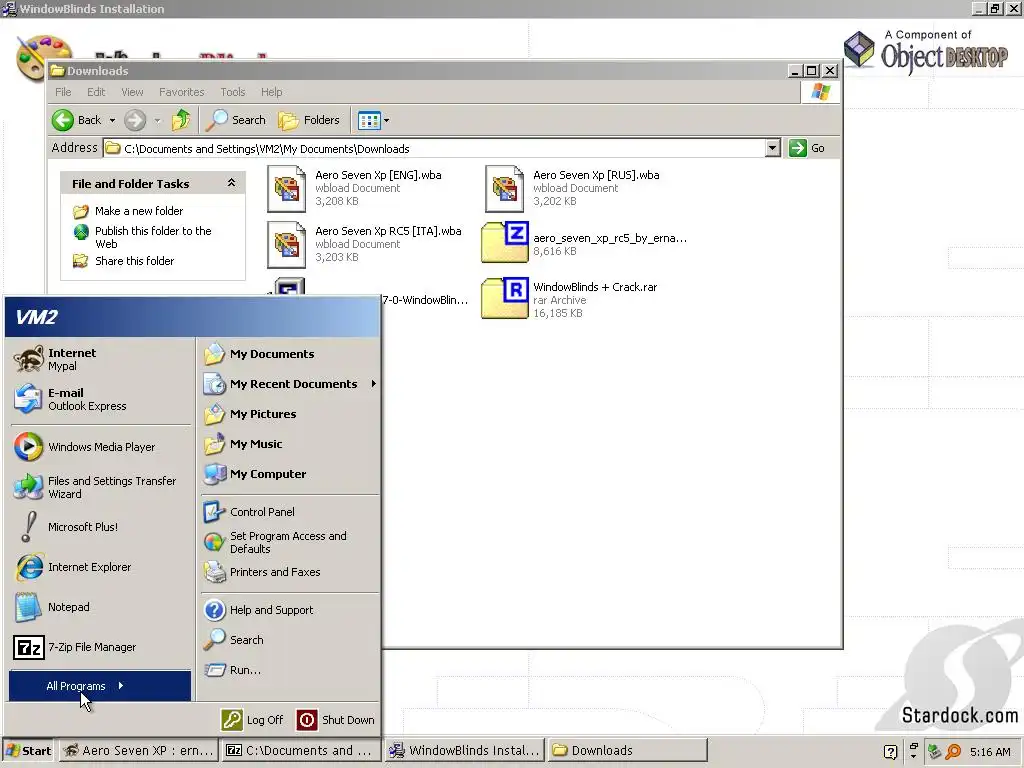Select Aero Seven Xp RC5 [ITA].wba file
This screenshot has width=1024, height=768.
[x=364, y=244]
